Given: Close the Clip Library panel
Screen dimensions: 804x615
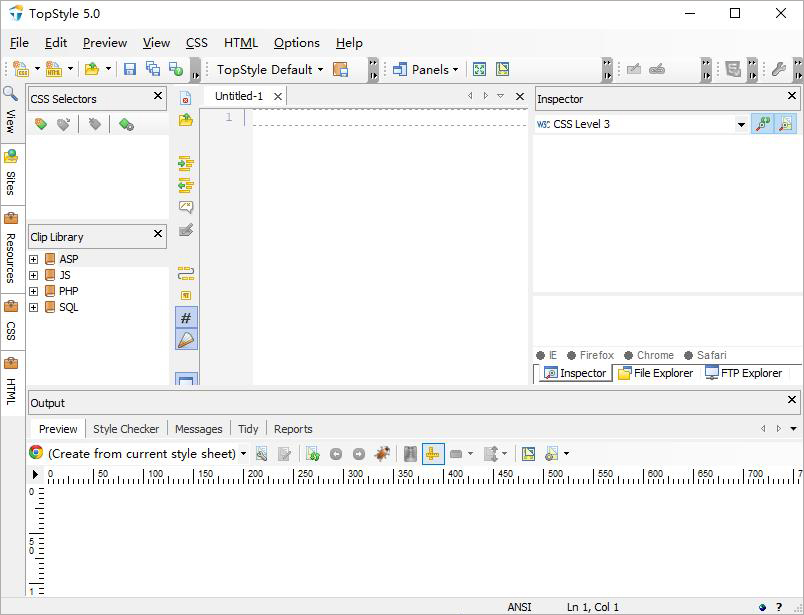Looking at the screenshot, I should tap(158, 234).
